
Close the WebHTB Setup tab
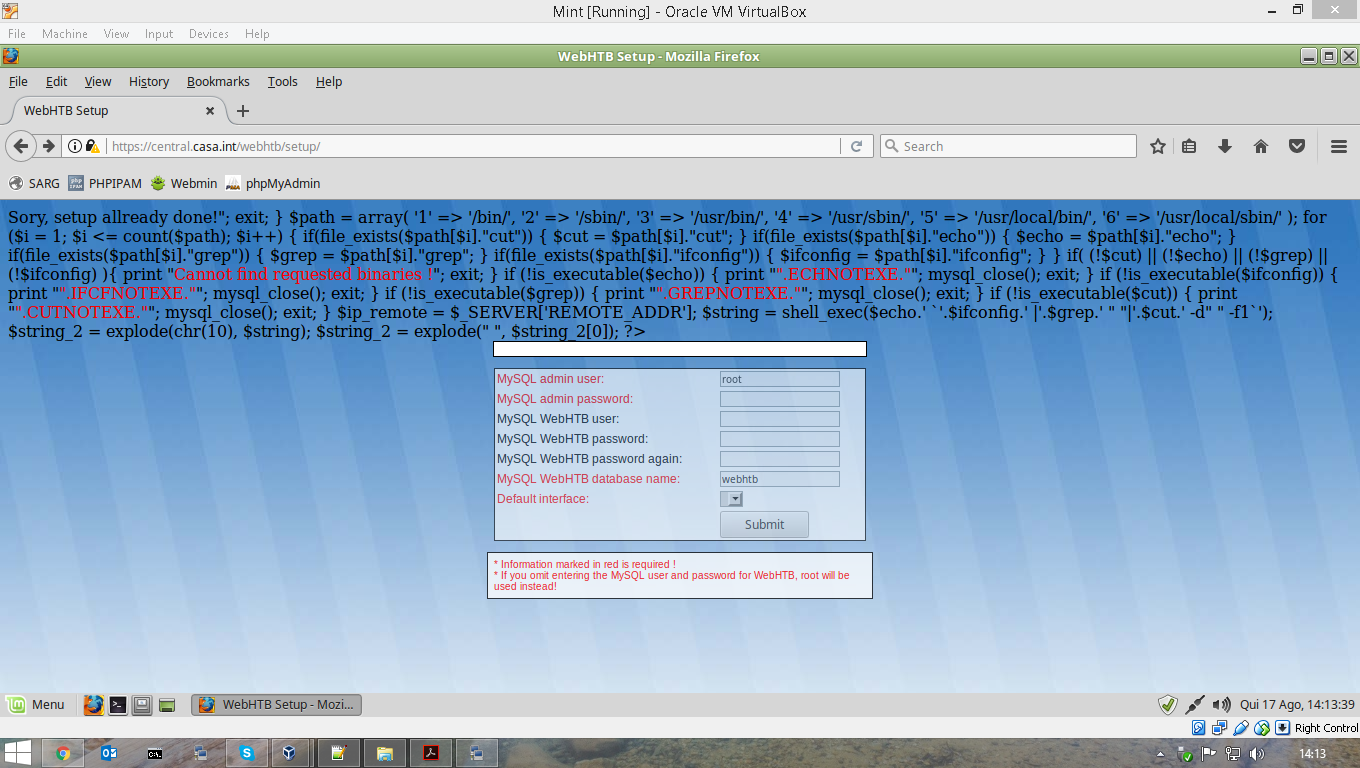tap(210, 111)
